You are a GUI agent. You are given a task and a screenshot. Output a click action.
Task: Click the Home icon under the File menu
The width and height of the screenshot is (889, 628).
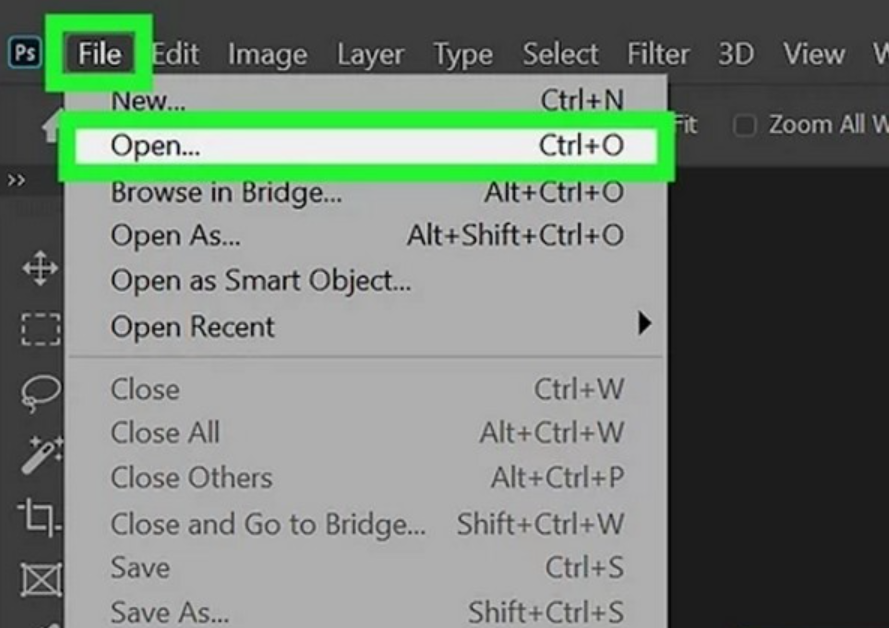(x=51, y=126)
